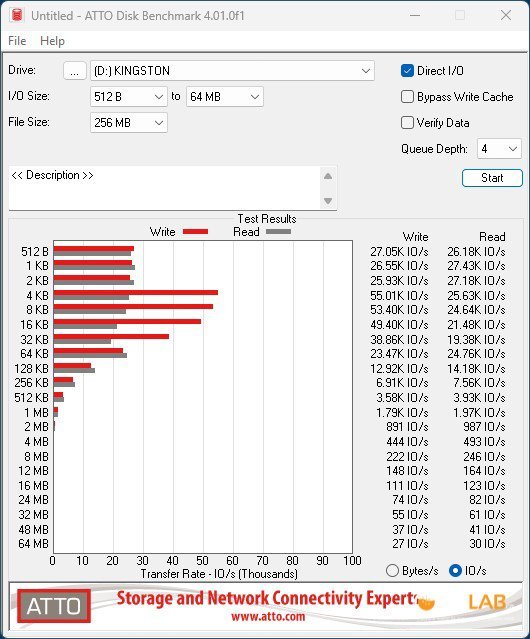The image size is (530, 639).
Task: Click the write value "55.01K IO/s"
Action: coord(399,295)
